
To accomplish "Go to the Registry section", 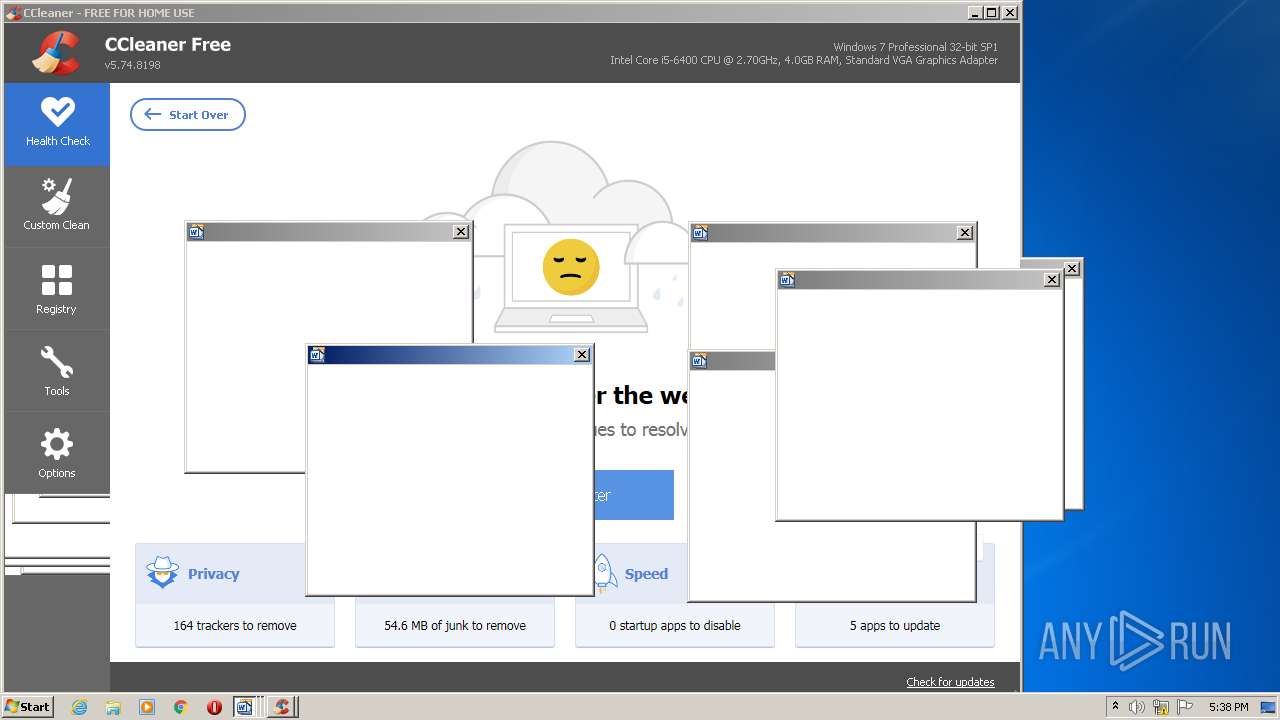I will [57, 289].
